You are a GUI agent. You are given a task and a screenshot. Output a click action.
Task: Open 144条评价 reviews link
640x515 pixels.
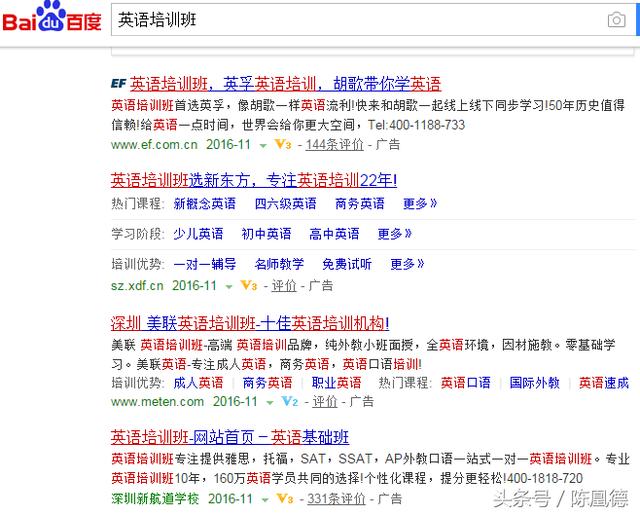coord(335,144)
